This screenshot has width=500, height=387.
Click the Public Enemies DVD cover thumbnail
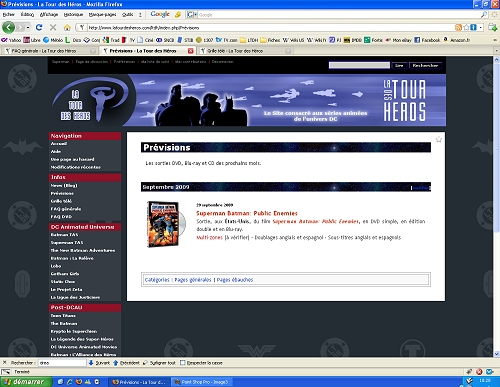click(x=165, y=224)
